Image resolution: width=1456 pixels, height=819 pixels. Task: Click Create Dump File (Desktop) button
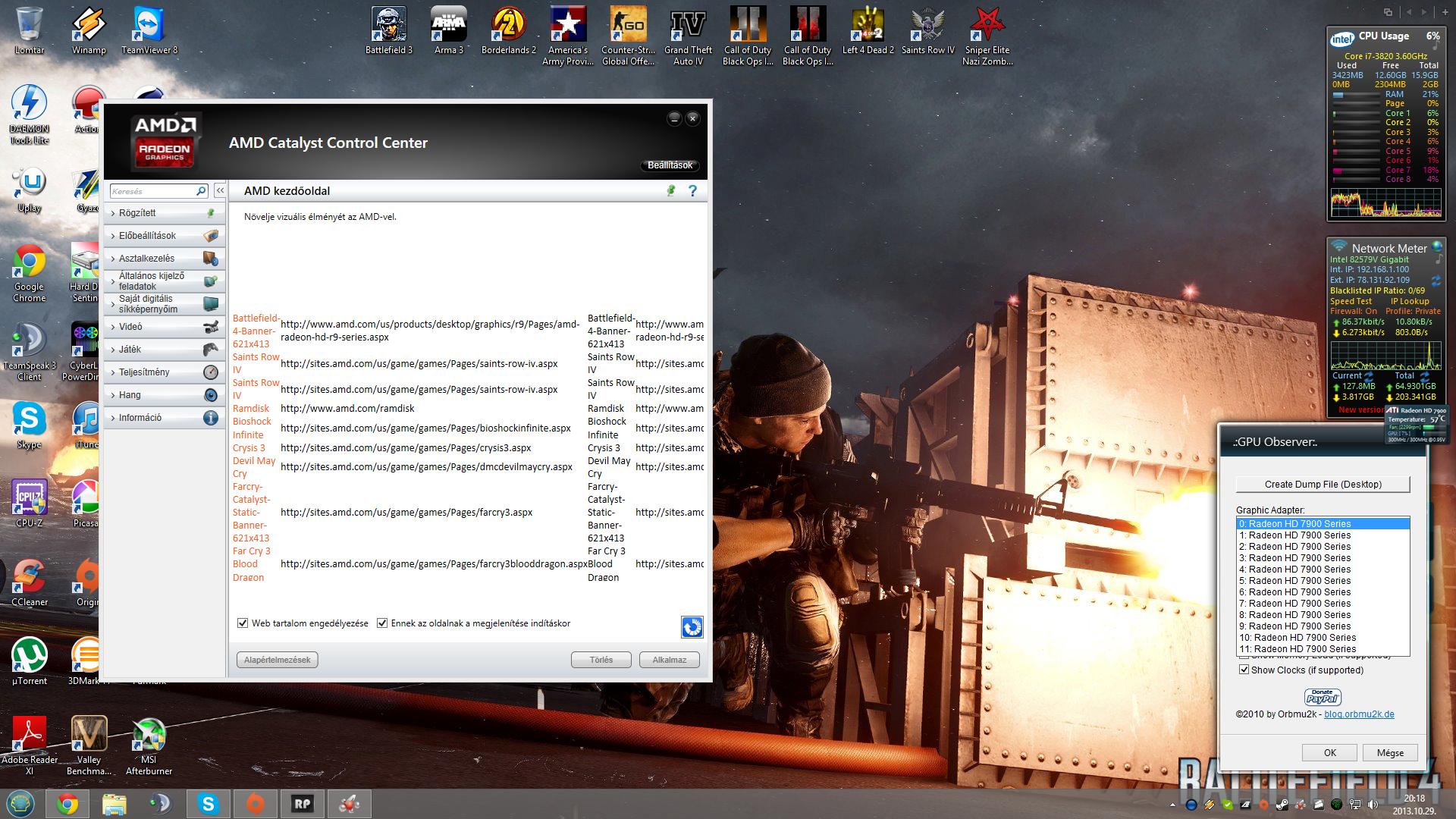click(x=1323, y=485)
